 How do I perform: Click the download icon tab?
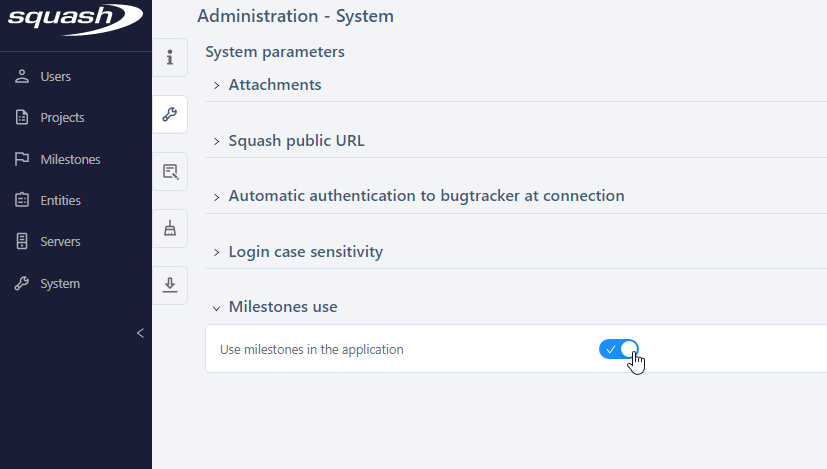[170, 285]
